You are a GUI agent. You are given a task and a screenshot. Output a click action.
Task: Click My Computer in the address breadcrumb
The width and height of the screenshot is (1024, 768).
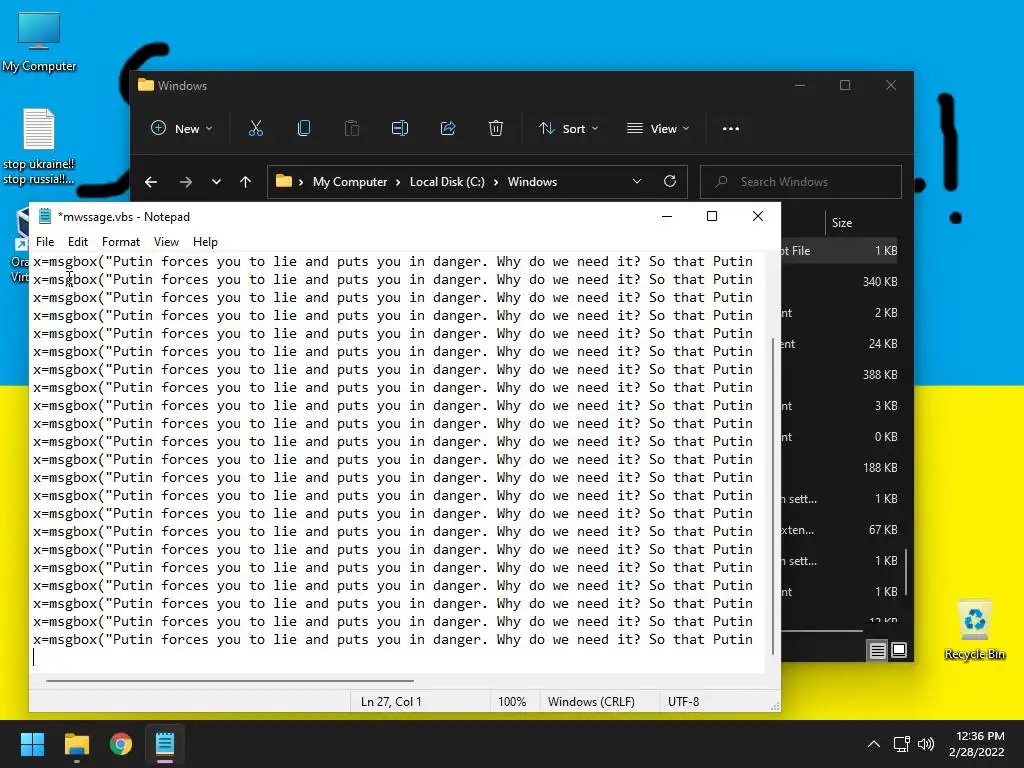[350, 182]
